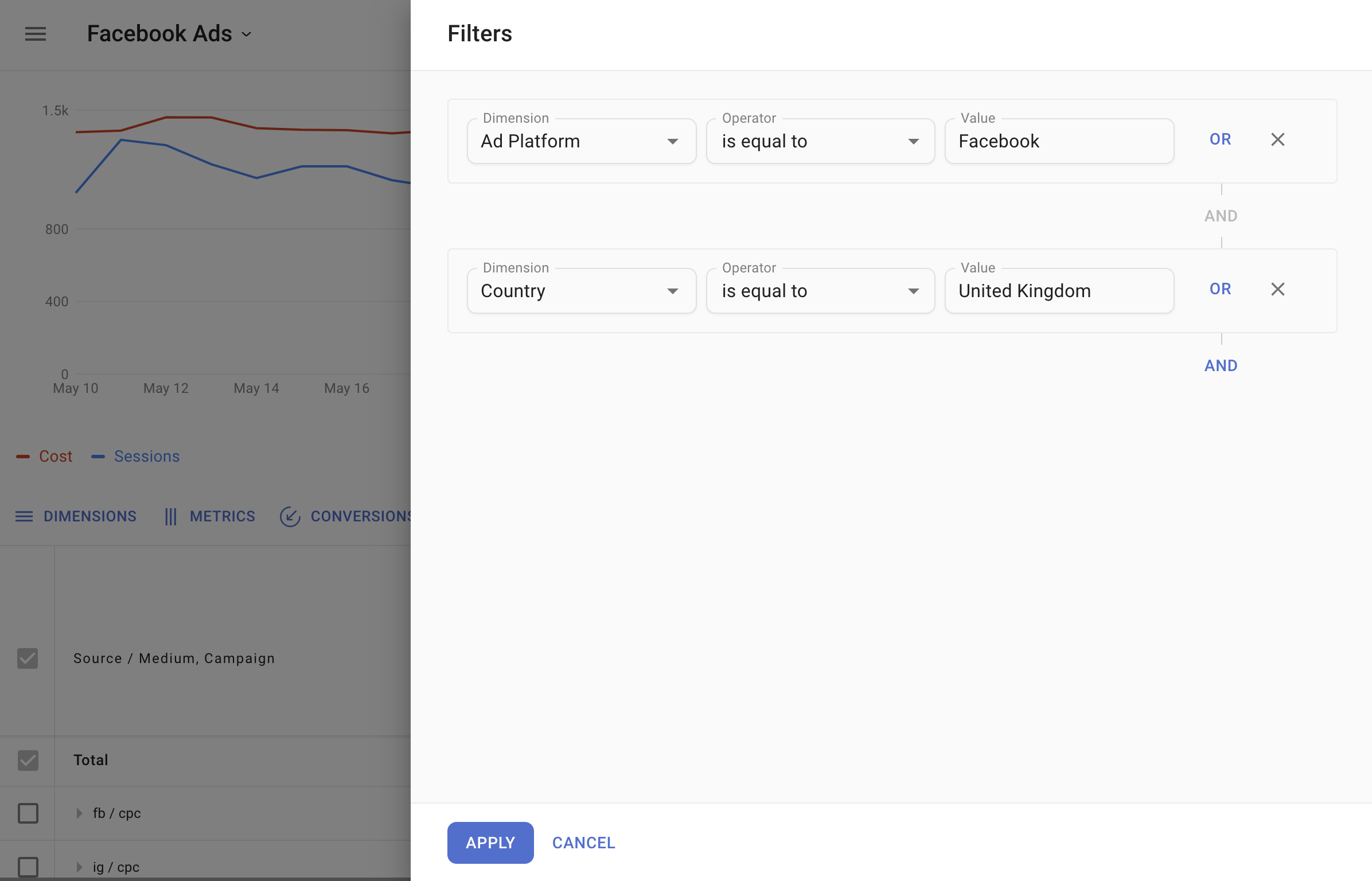Add another AND filter below Country

coord(1221,365)
